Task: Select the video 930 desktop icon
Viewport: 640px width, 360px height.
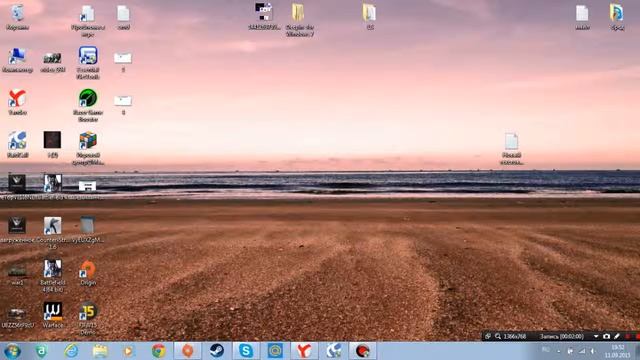Action: 53,62
